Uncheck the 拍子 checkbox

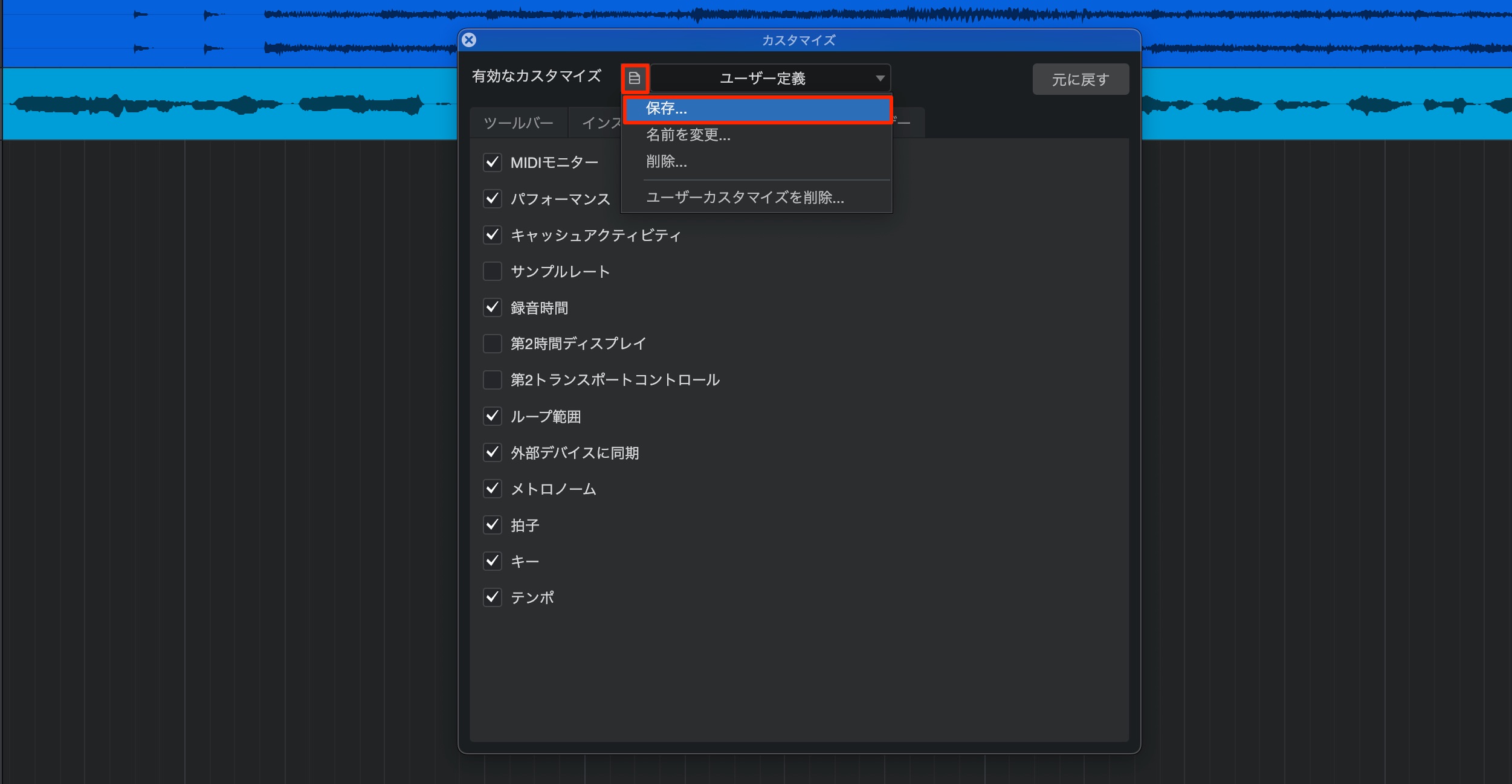pos(493,525)
